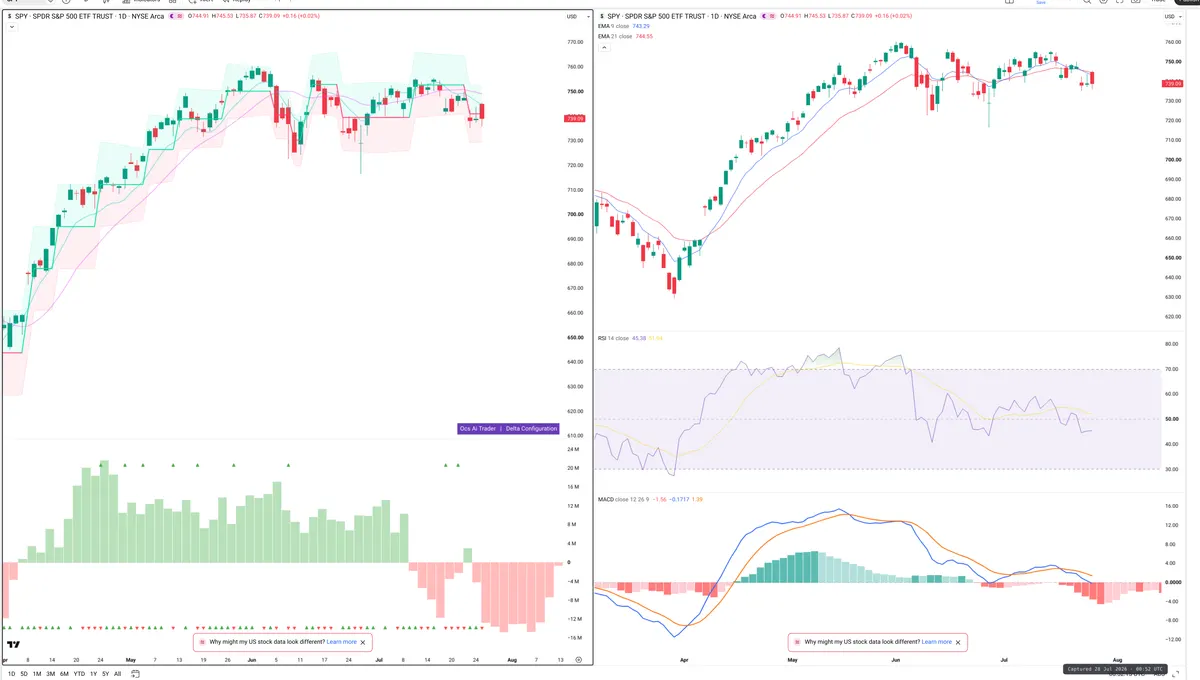The image size is (1200, 680).
Task: Select the 5Y time range
Action: pos(105,674)
